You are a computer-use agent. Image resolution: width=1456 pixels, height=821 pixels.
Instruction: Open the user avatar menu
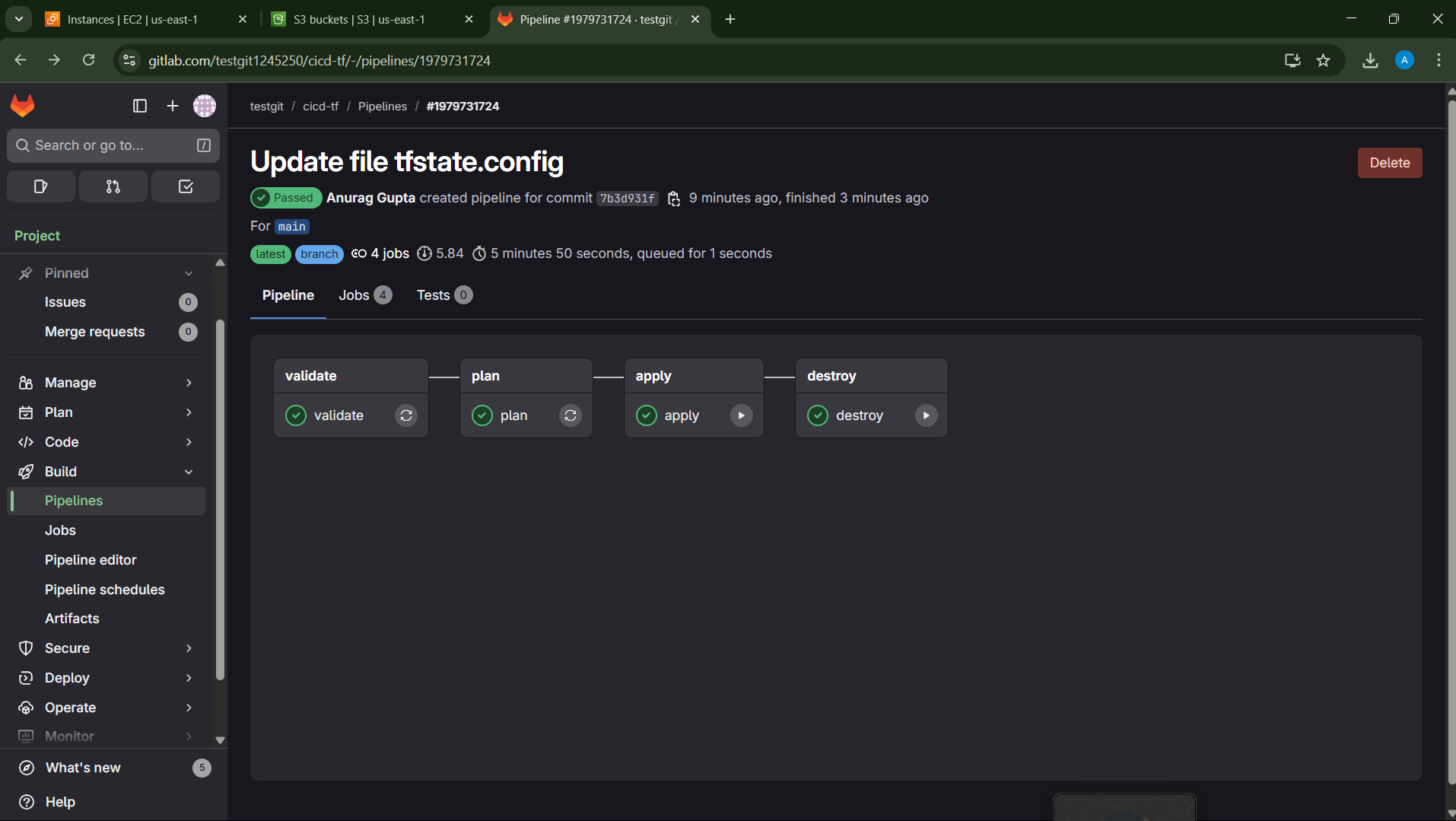pos(205,106)
